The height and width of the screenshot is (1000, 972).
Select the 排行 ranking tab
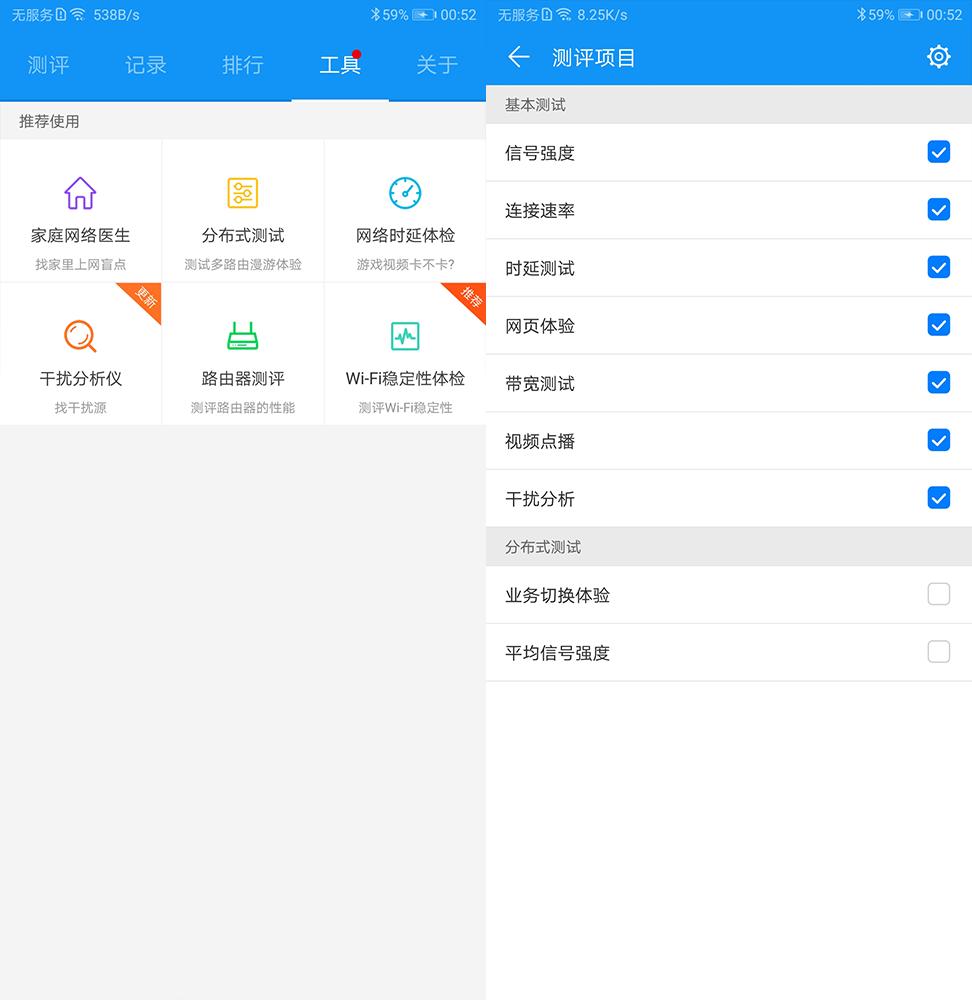(x=242, y=64)
